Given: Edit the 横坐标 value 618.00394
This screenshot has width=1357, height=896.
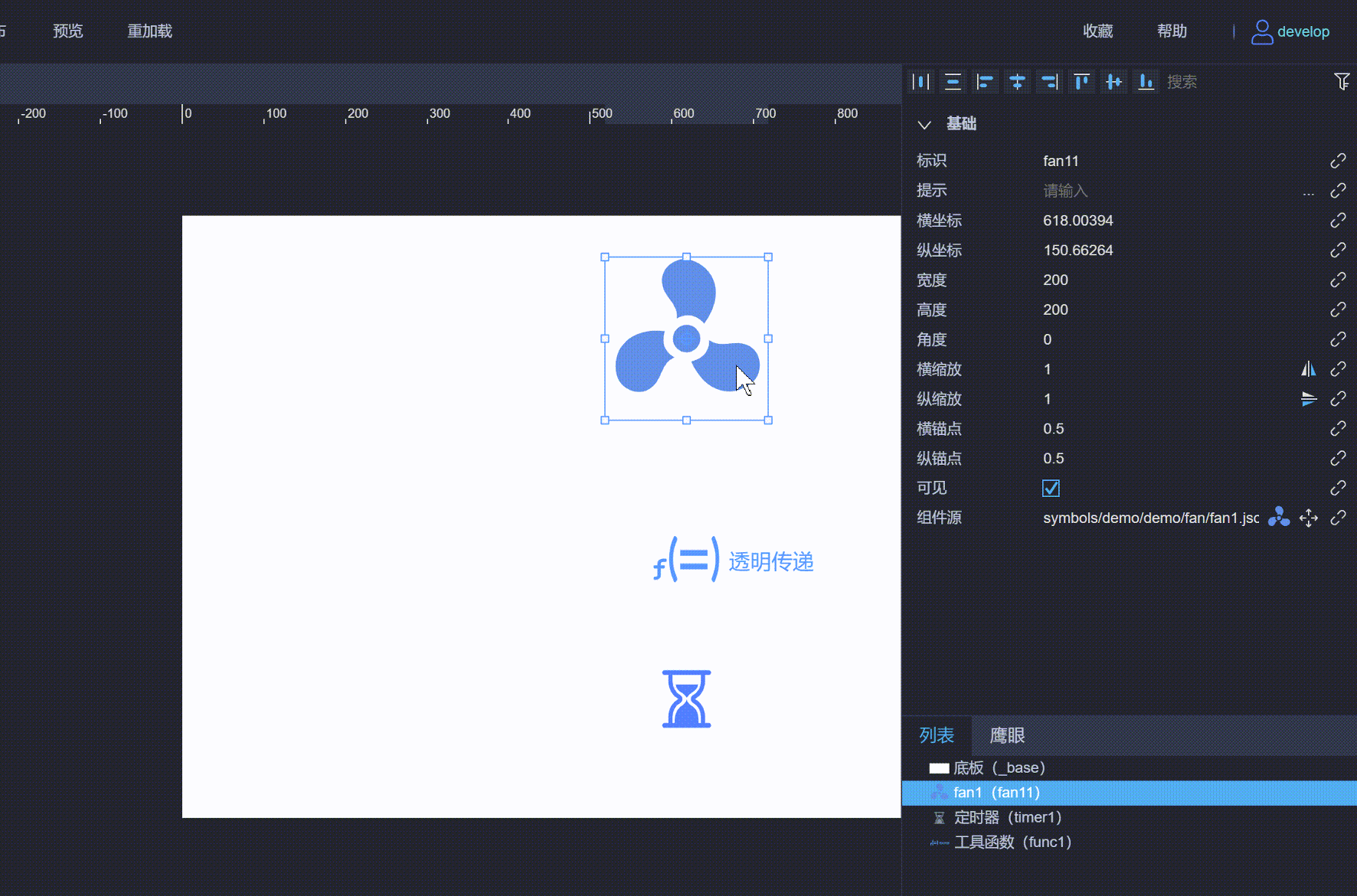Looking at the screenshot, I should point(1179,221).
